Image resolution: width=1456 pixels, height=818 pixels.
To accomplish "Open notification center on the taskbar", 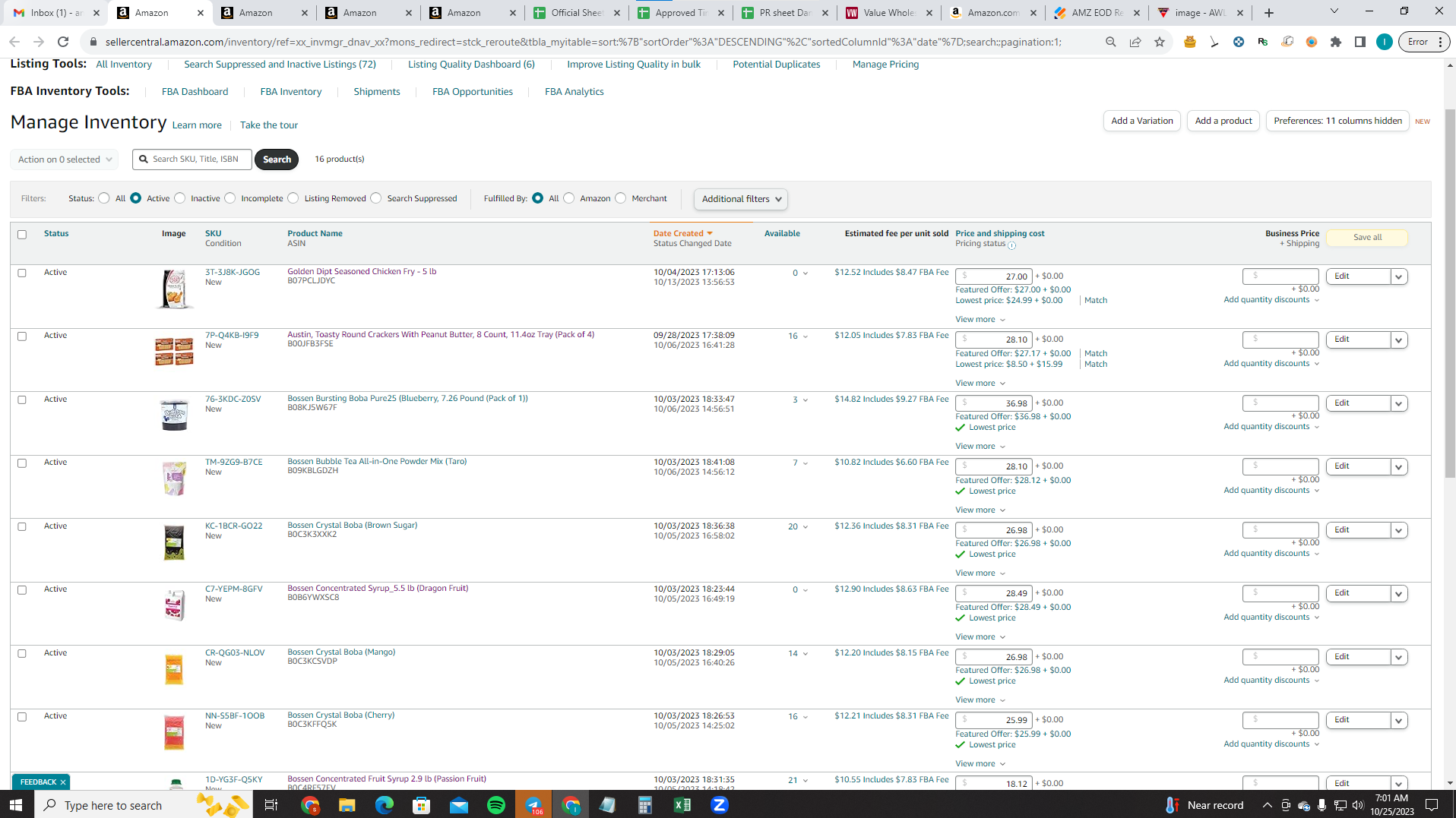I will pyautogui.click(x=1432, y=805).
